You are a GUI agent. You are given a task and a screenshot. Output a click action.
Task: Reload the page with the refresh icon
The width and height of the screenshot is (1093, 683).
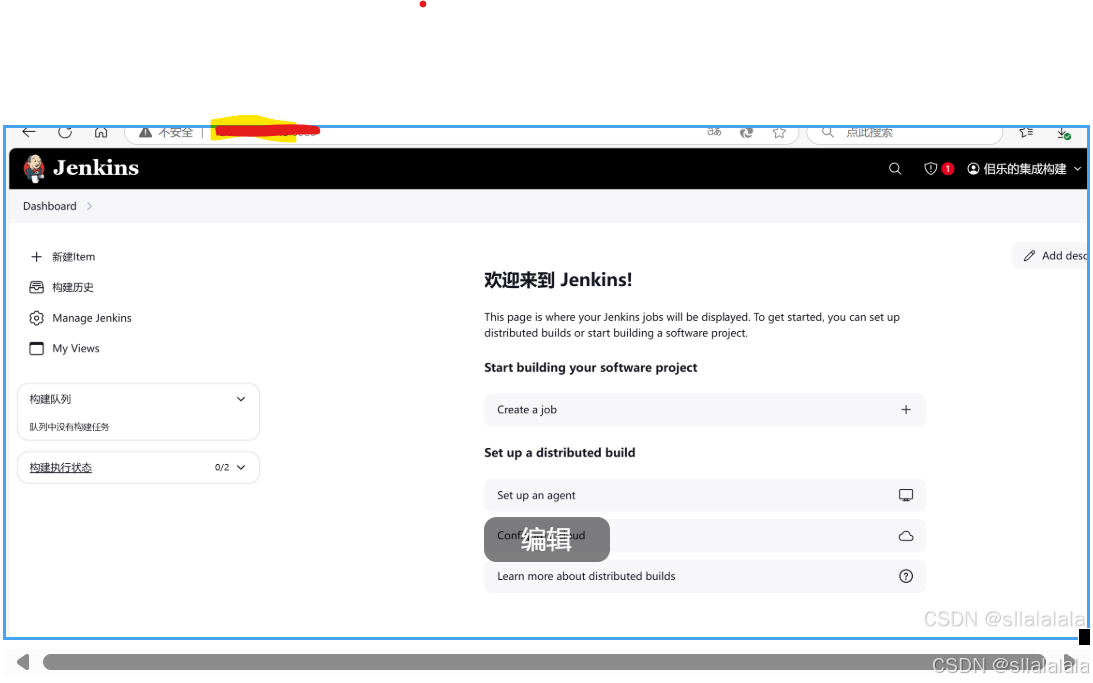[65, 132]
